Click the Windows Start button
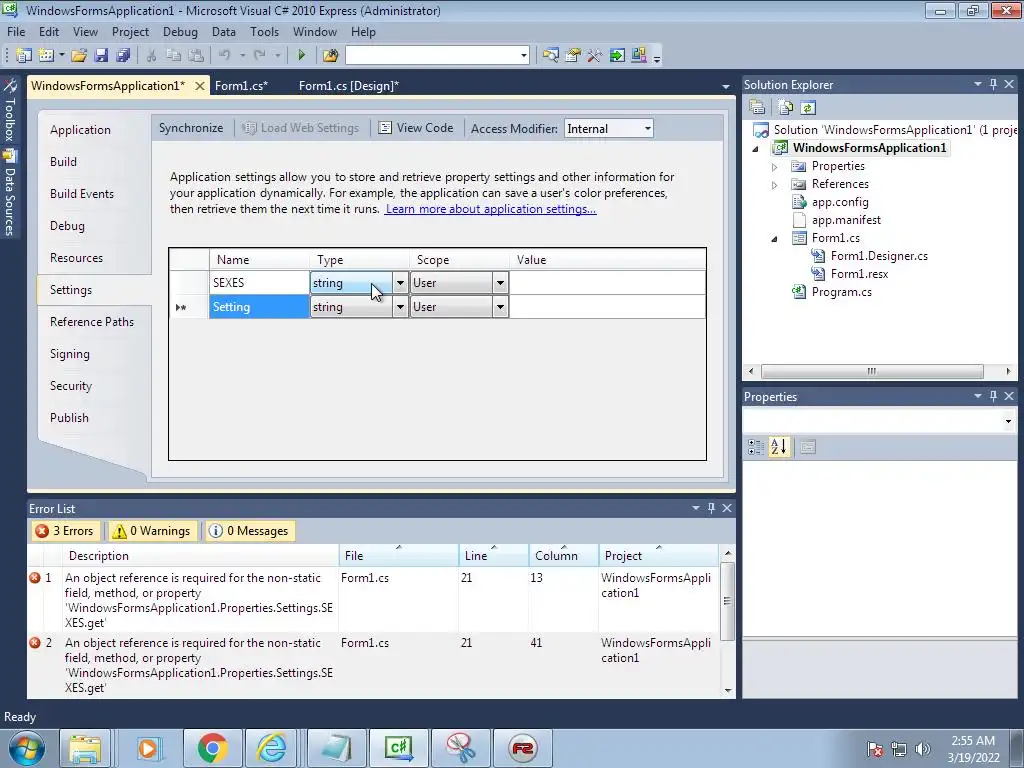 click(x=27, y=748)
